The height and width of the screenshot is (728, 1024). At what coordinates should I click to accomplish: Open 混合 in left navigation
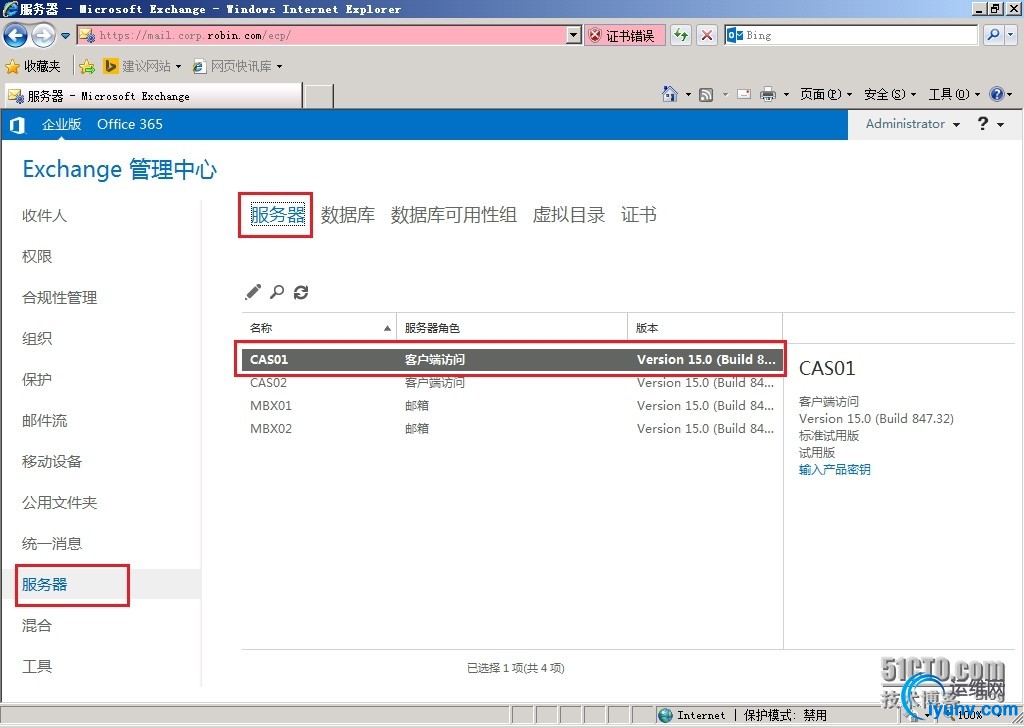coord(37,625)
